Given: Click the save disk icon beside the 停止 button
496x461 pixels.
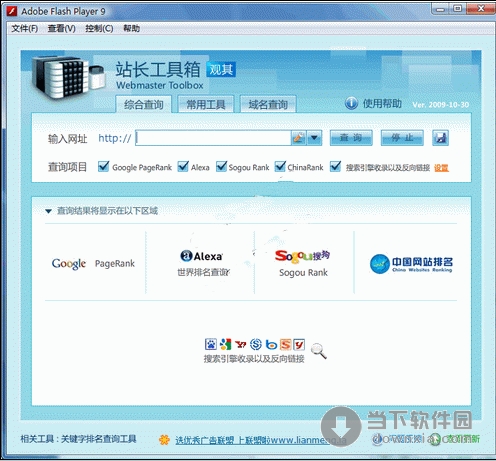Looking at the screenshot, I should click(x=440, y=138).
